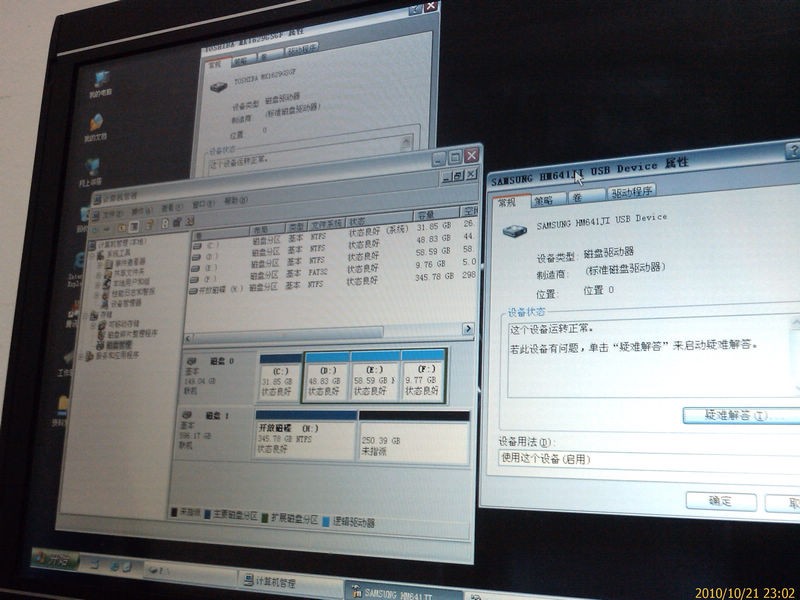Open the device usage dropdown
This screenshot has width=800, height=600.
tap(648, 460)
